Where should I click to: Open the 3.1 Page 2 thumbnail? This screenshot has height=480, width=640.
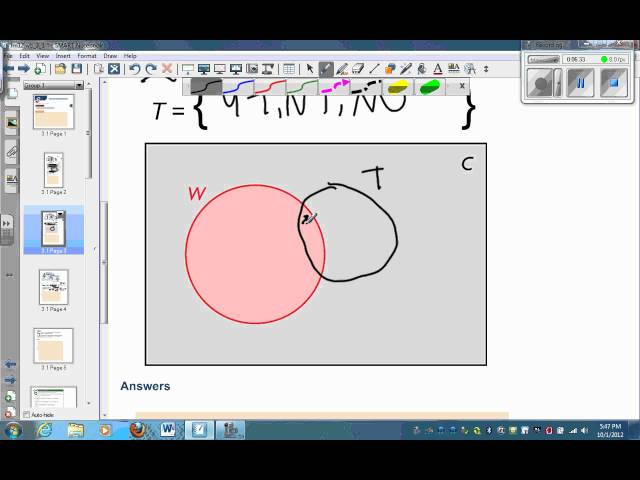[53, 170]
